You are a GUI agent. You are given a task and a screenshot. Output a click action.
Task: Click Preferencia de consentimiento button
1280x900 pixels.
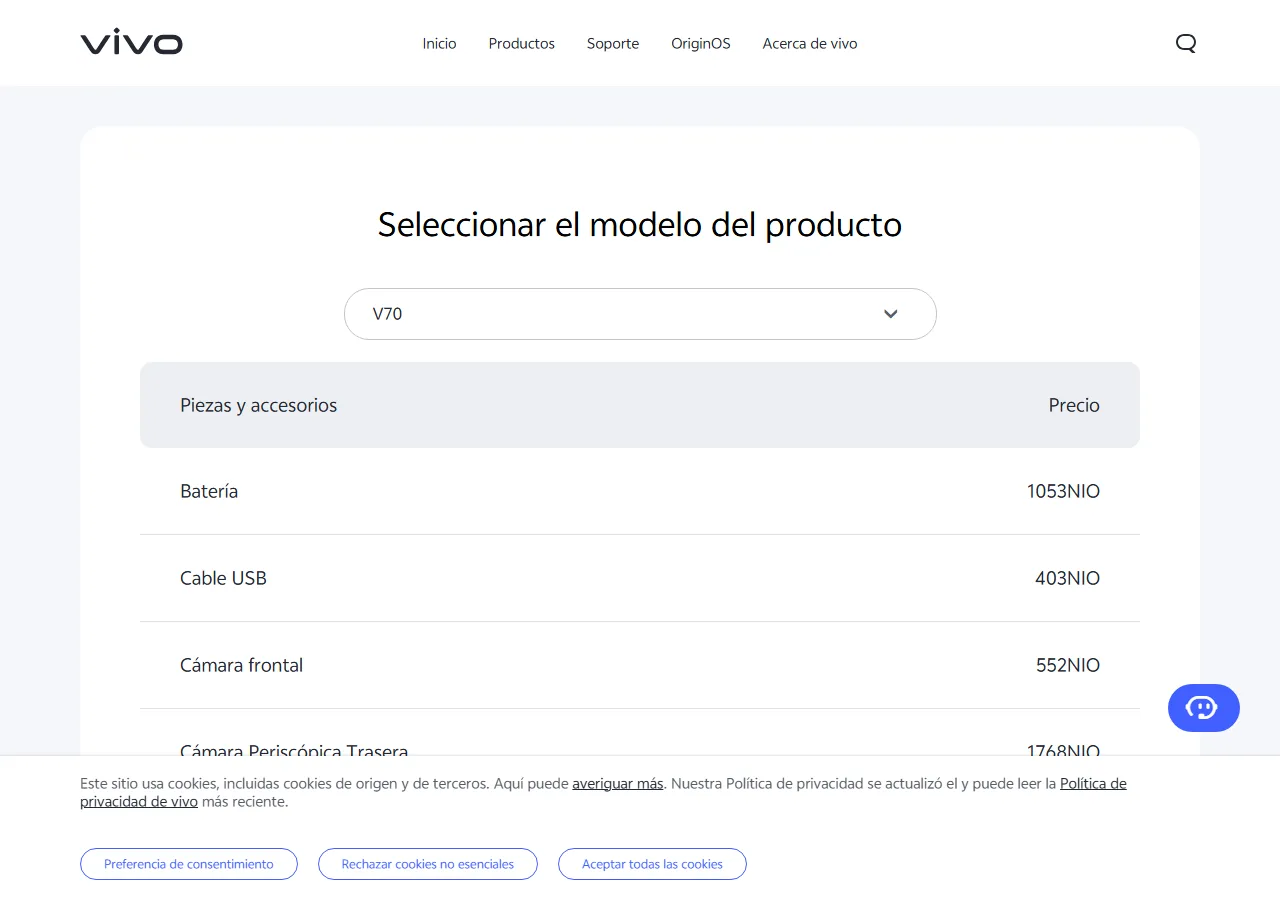[x=189, y=864]
